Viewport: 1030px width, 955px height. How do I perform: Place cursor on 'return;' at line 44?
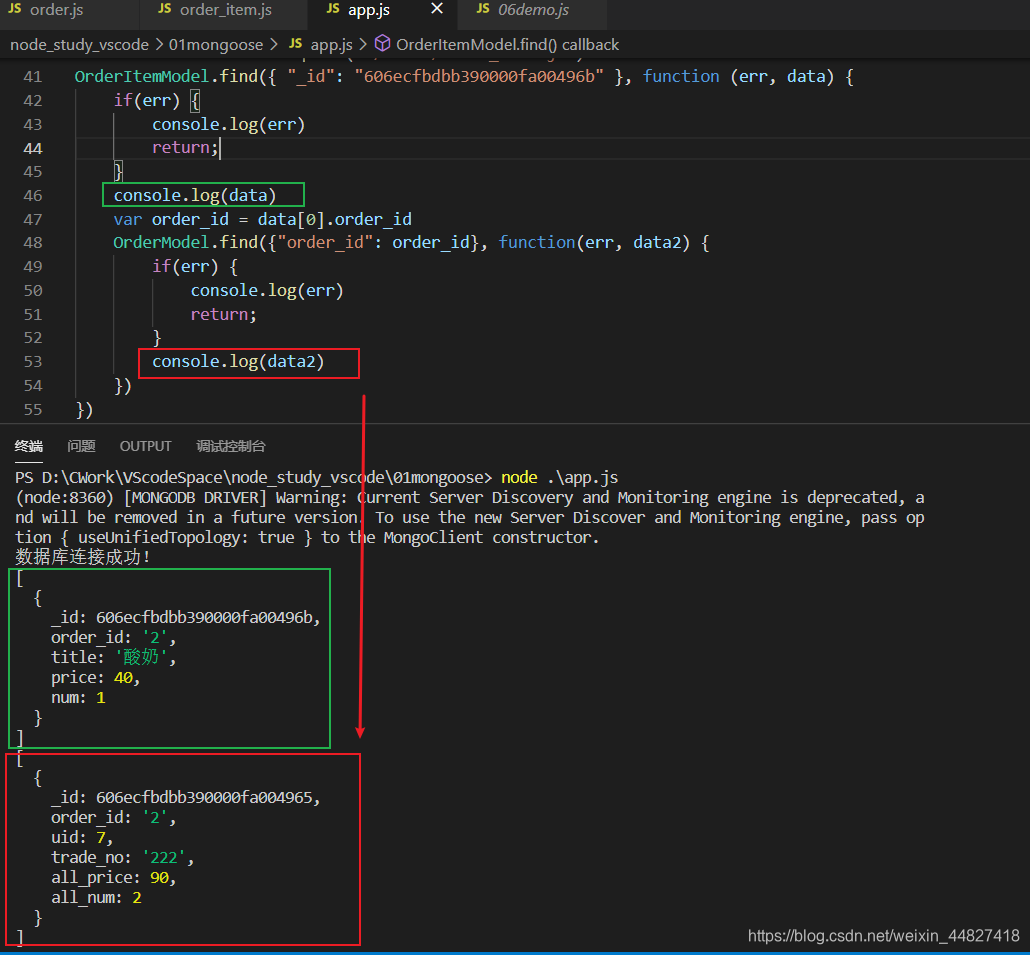click(x=185, y=148)
